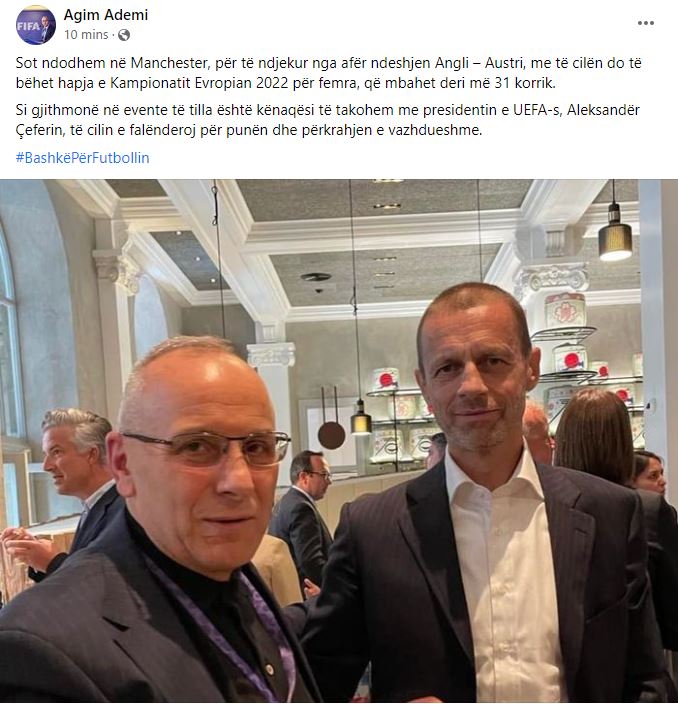Screen dimensions: 678x704
Task: Click the paragraph mentioning Aleksandër Çeferin
Action: coord(327,120)
